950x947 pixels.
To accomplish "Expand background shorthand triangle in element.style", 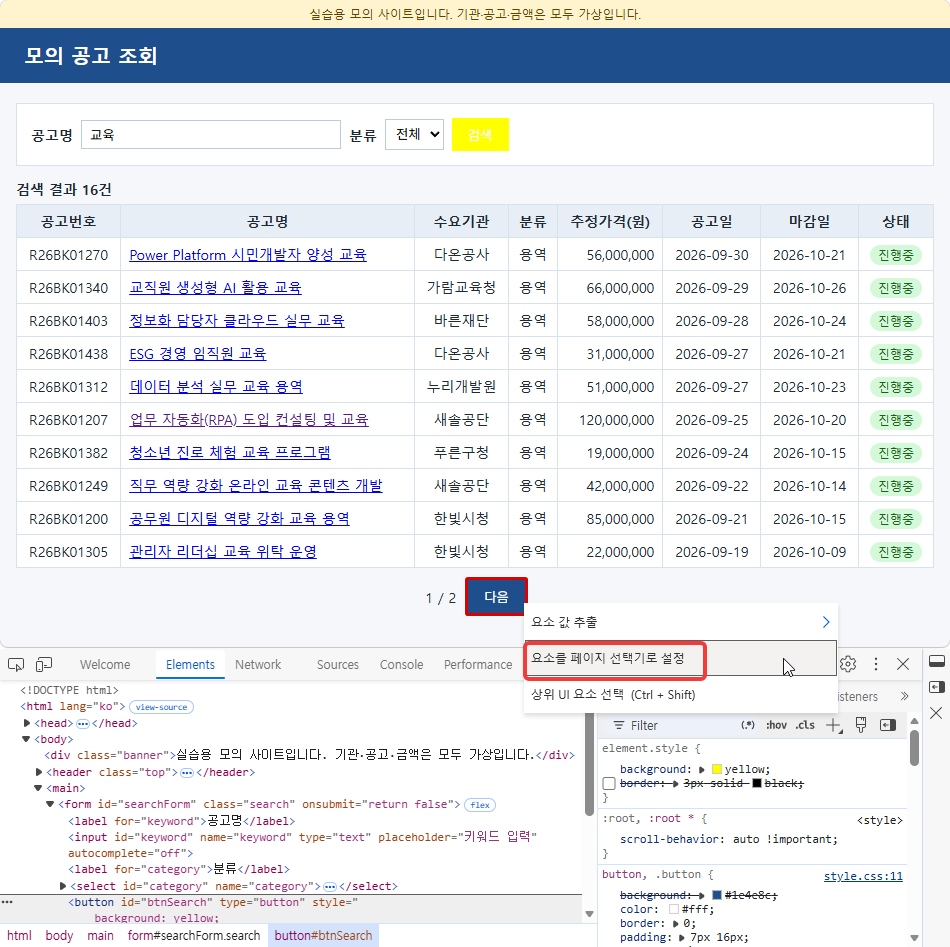I will point(702,769).
